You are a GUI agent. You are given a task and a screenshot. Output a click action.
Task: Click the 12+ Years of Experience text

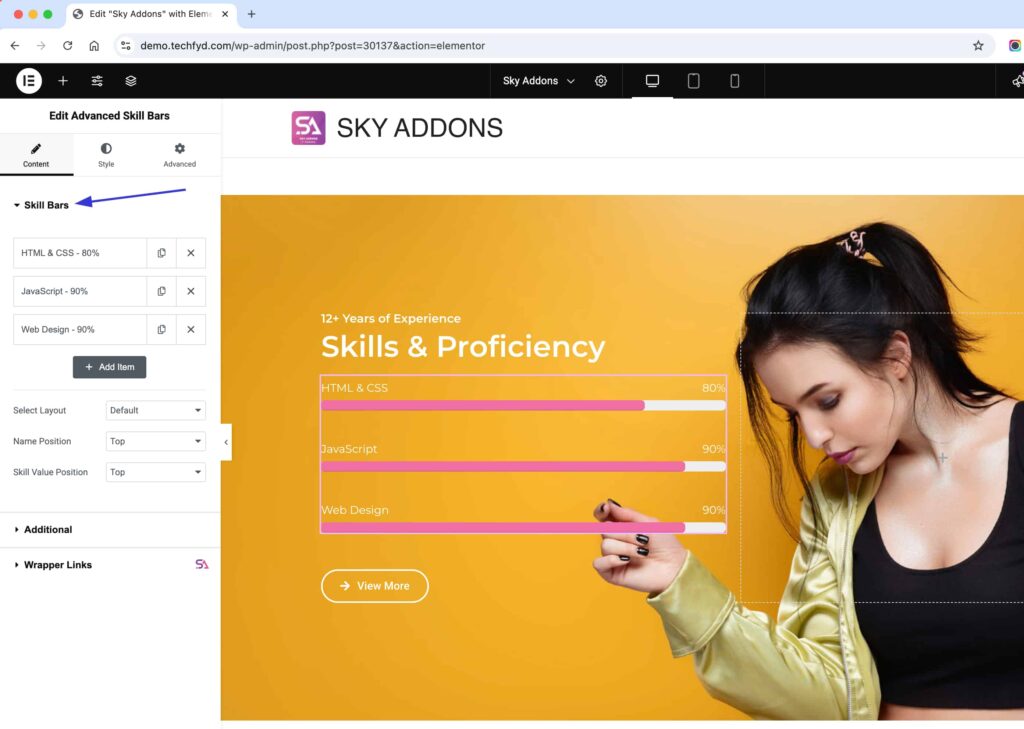pos(391,319)
